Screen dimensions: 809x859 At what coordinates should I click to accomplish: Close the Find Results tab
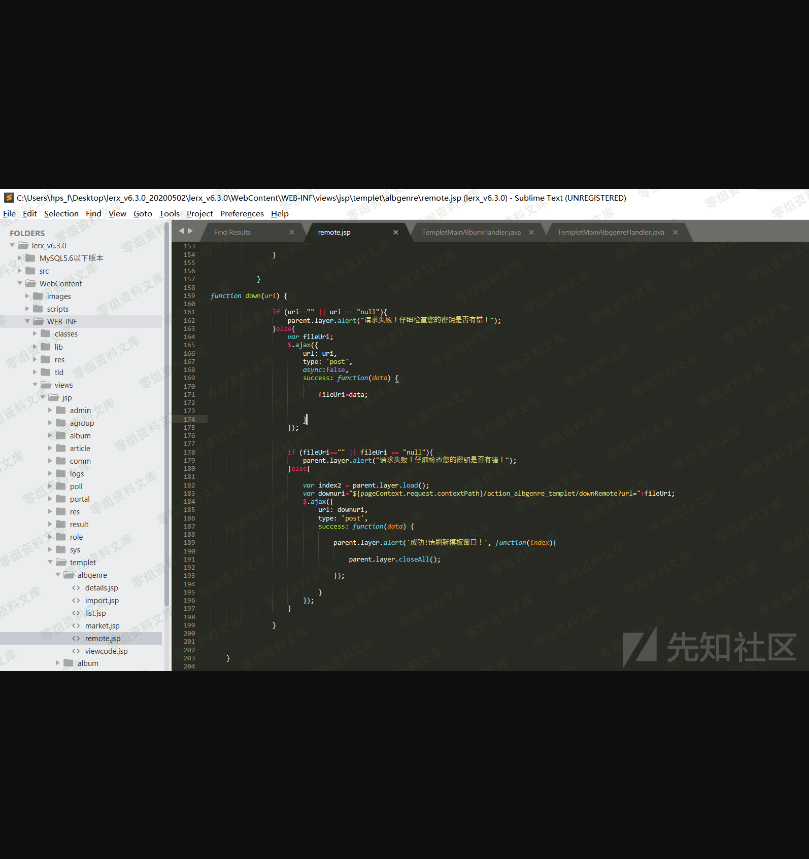pyautogui.click(x=292, y=232)
